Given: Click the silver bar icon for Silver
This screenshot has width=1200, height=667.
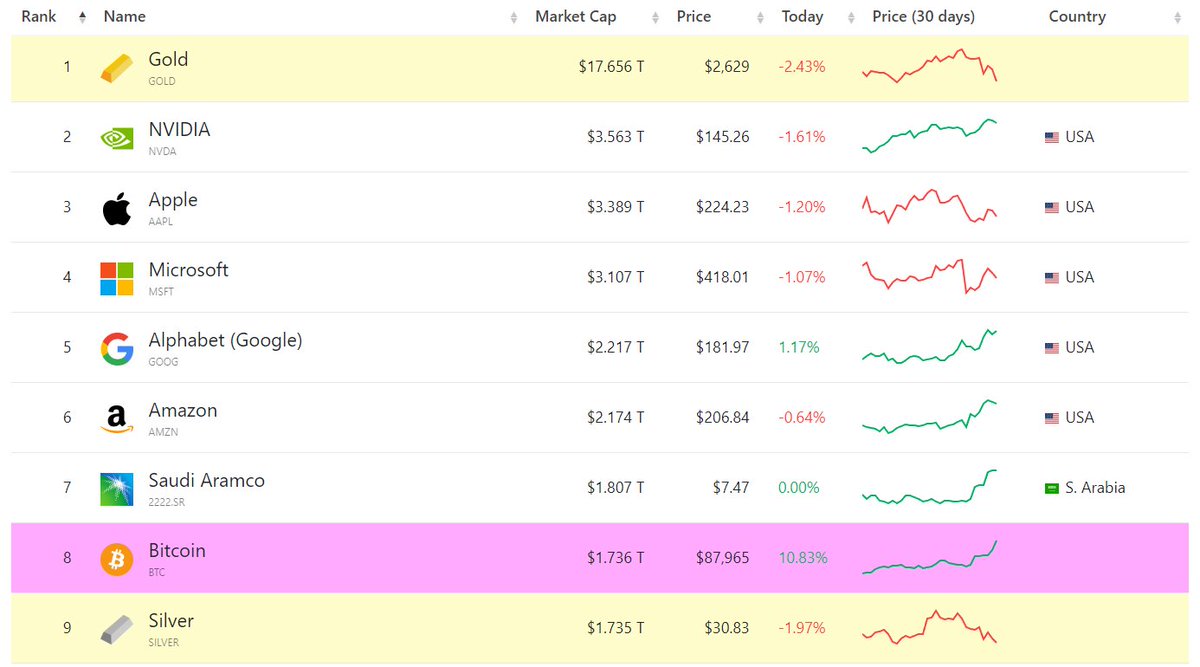Looking at the screenshot, I should coord(116,627).
